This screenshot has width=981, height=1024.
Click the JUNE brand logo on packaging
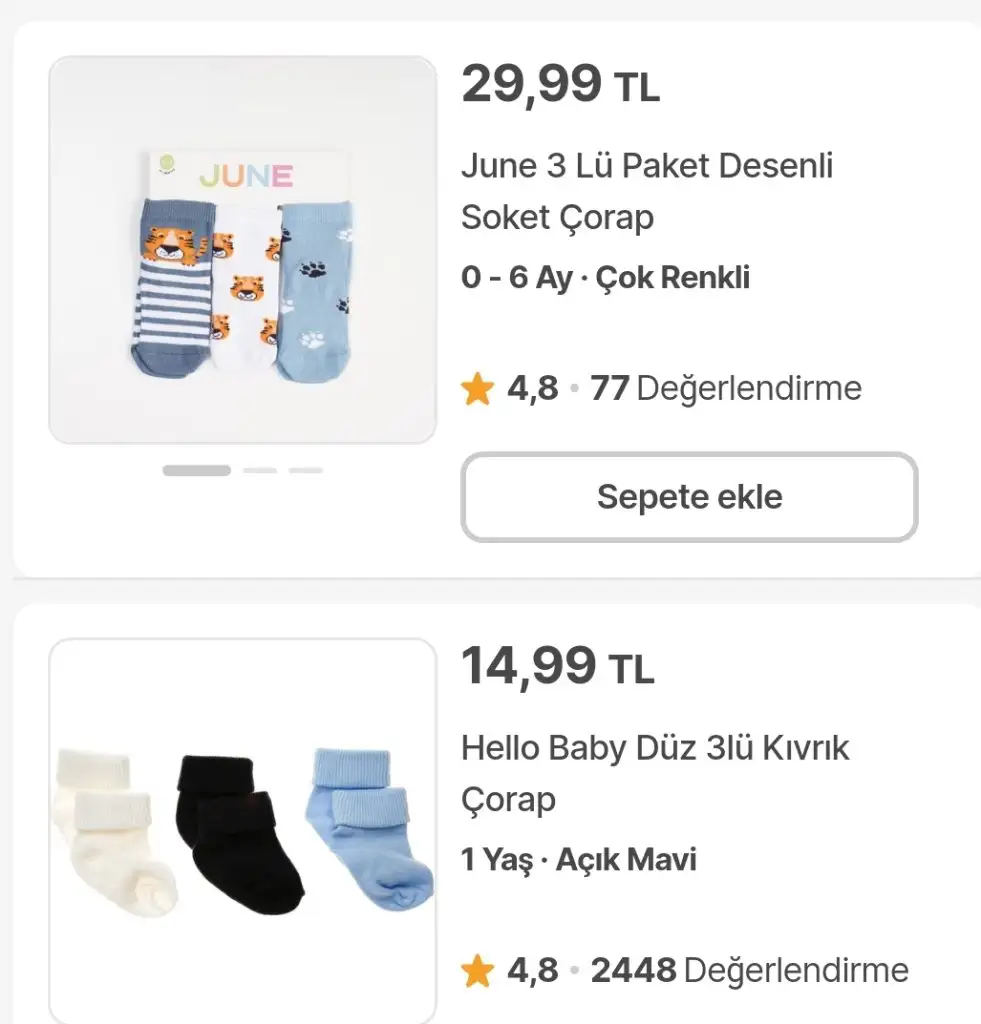click(246, 176)
